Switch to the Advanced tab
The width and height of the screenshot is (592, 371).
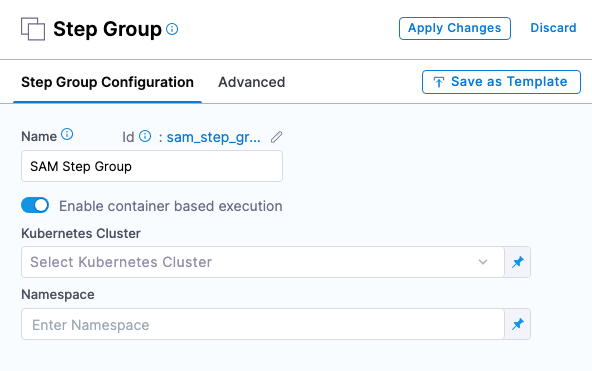click(251, 82)
